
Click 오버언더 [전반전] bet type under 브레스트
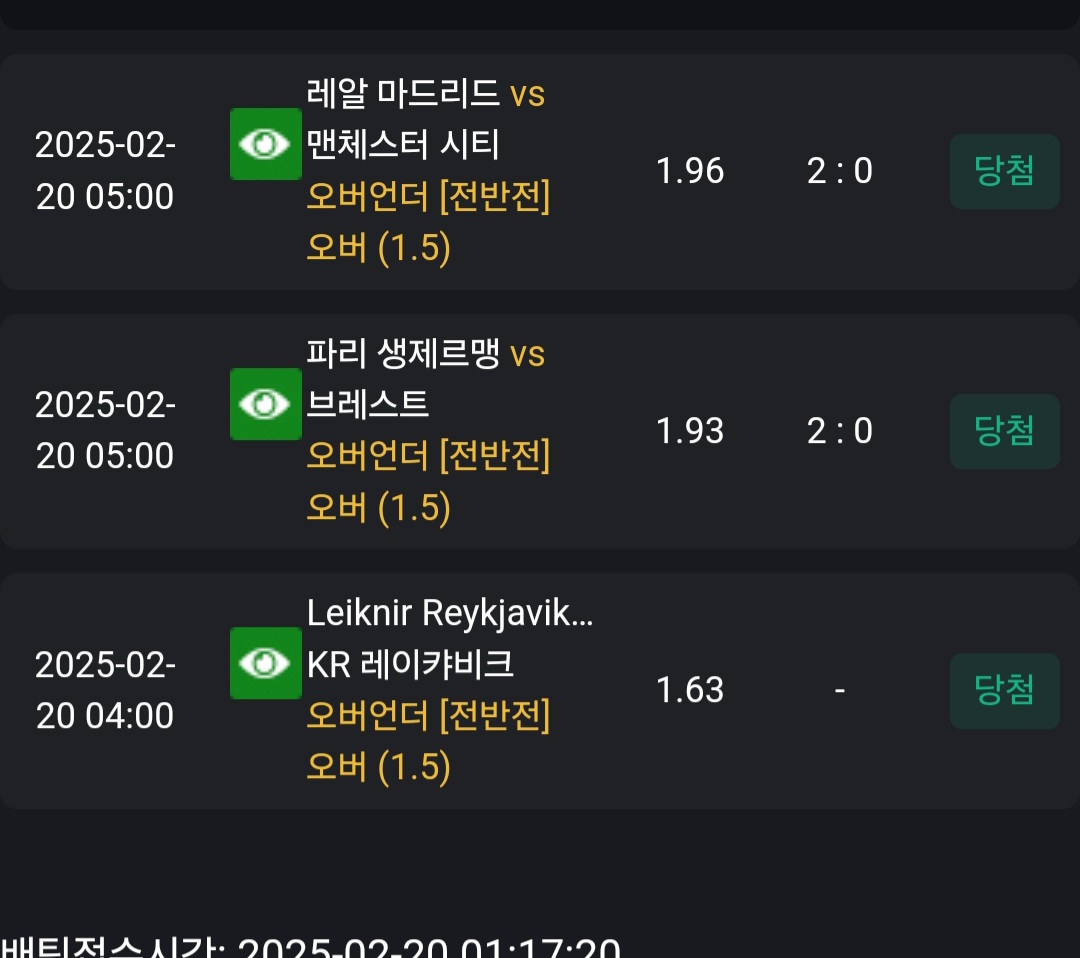pyautogui.click(x=428, y=456)
